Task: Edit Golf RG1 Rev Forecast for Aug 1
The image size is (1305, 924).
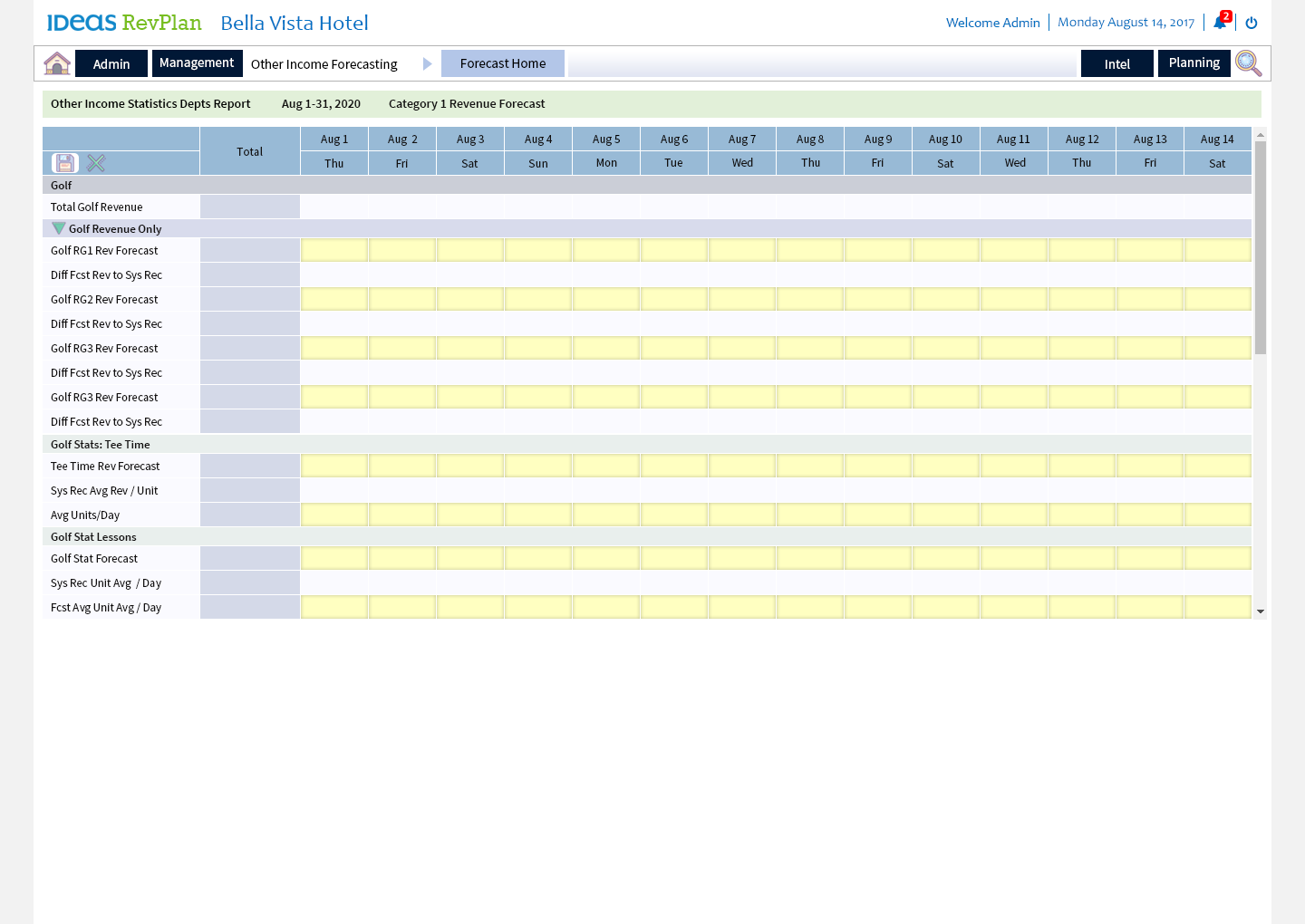Action: tap(334, 250)
